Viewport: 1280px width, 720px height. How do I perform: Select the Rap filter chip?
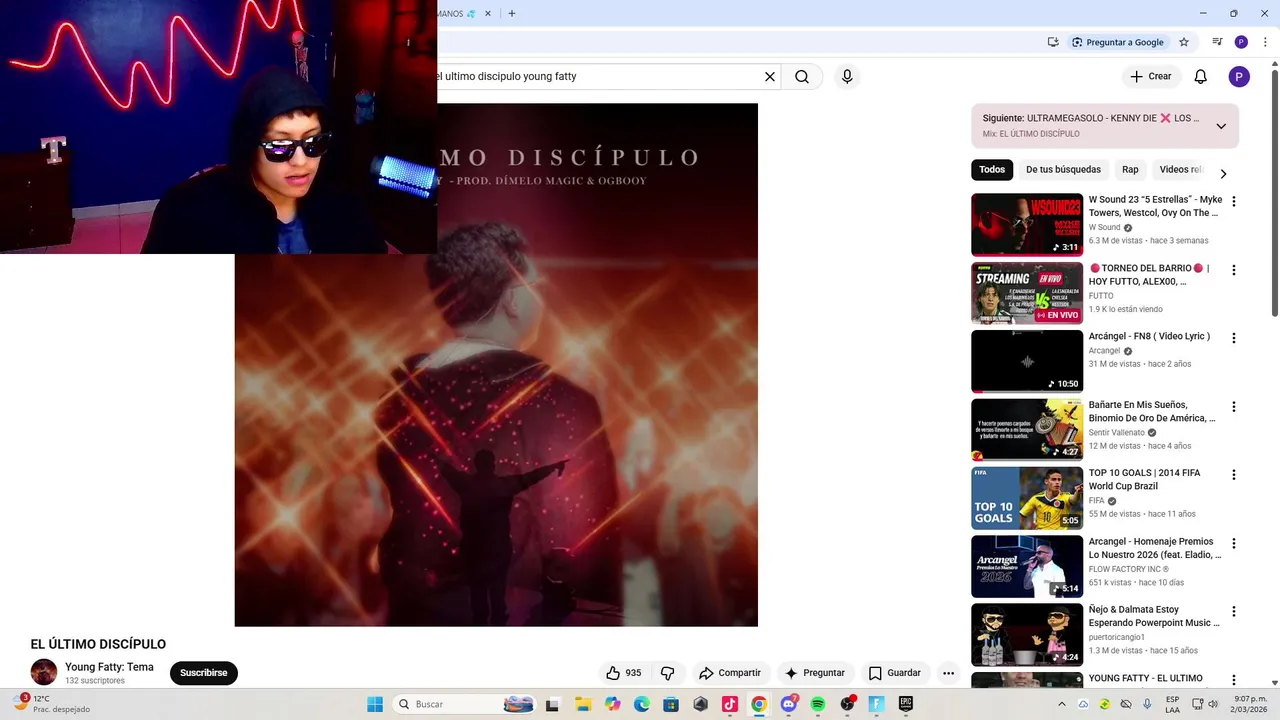tap(1130, 170)
